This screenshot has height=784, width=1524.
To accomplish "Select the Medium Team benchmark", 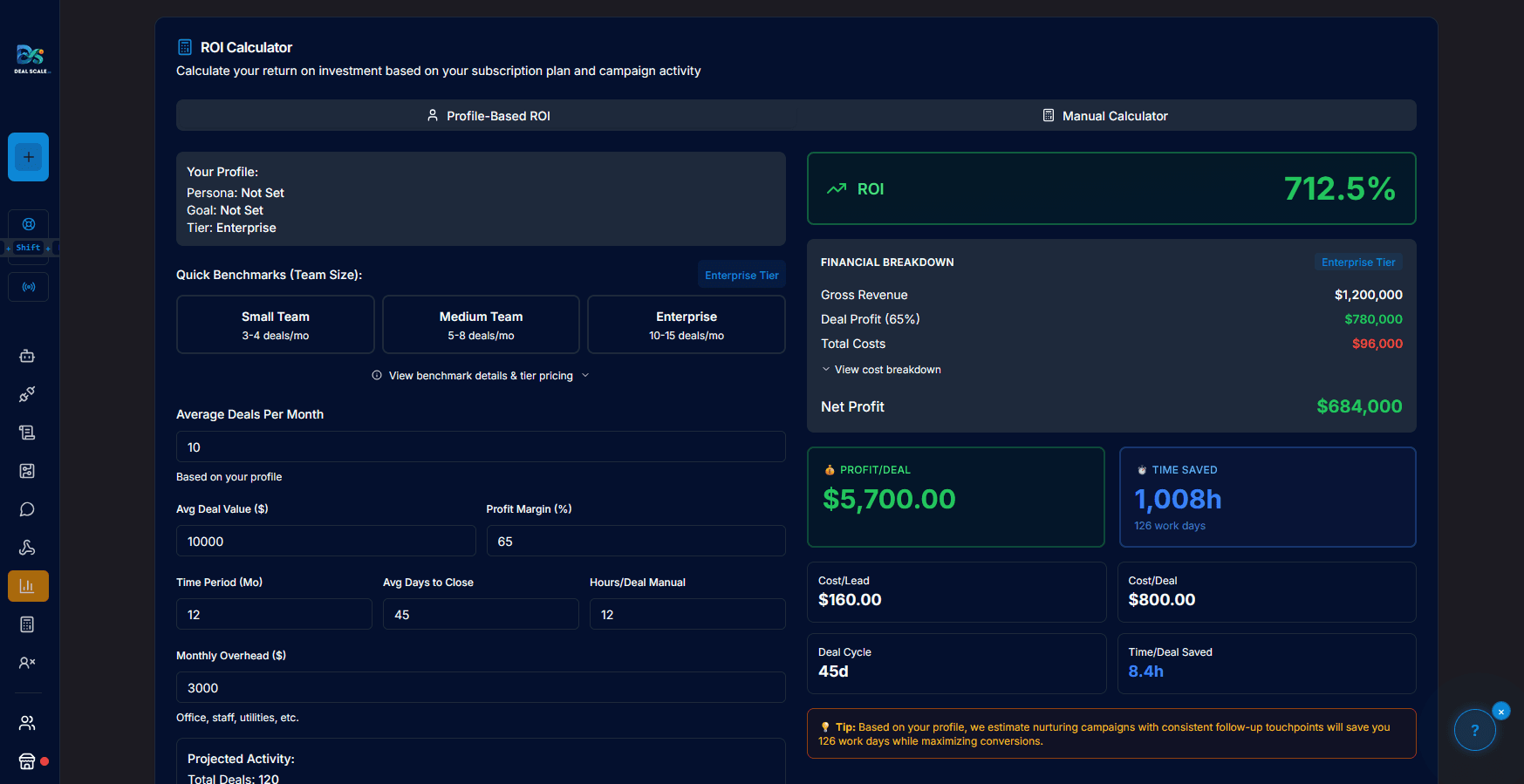I will (x=481, y=324).
